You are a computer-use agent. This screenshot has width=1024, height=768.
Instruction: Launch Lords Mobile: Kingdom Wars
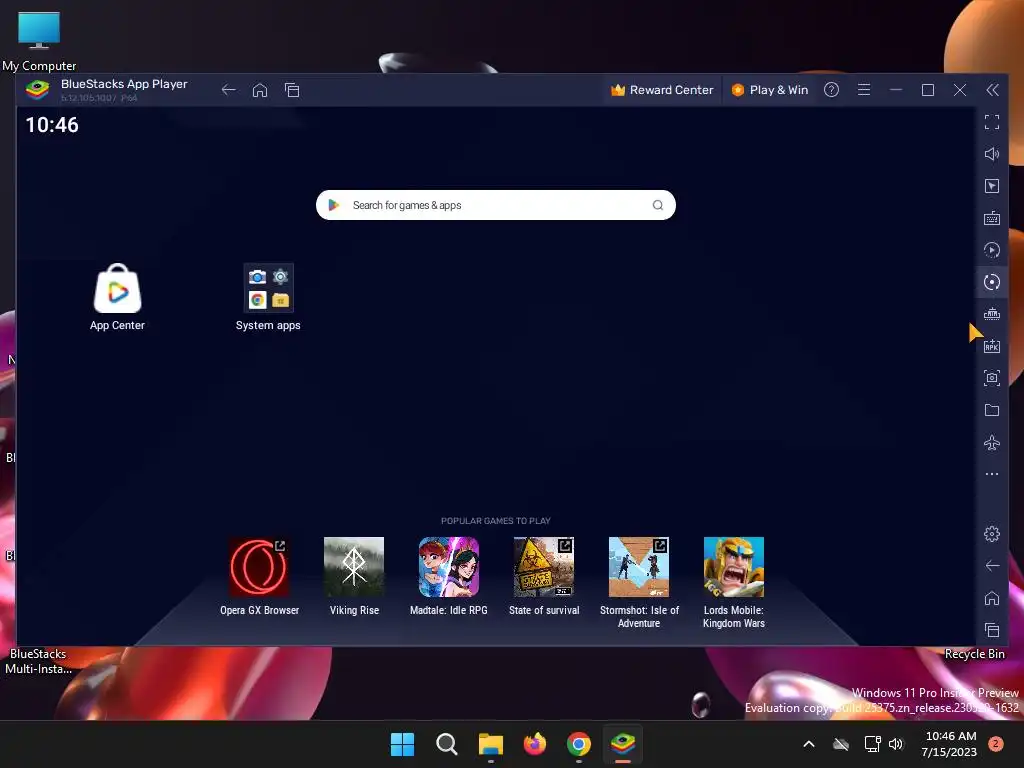pyautogui.click(x=733, y=567)
